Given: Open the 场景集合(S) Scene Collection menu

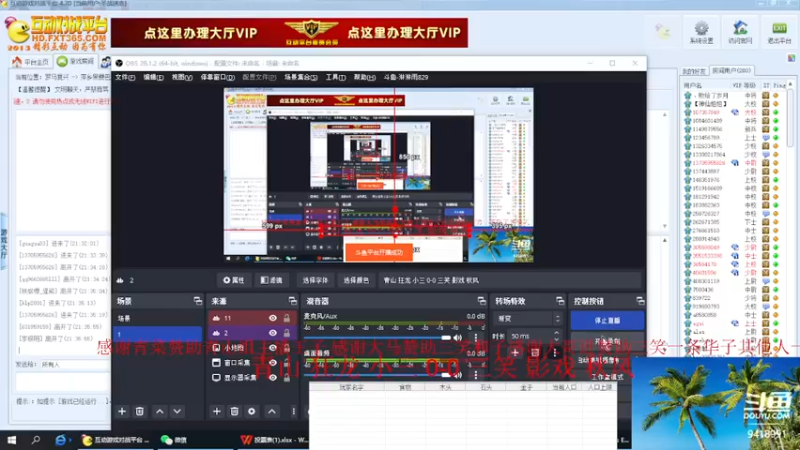Looking at the screenshot, I should coord(301,78).
